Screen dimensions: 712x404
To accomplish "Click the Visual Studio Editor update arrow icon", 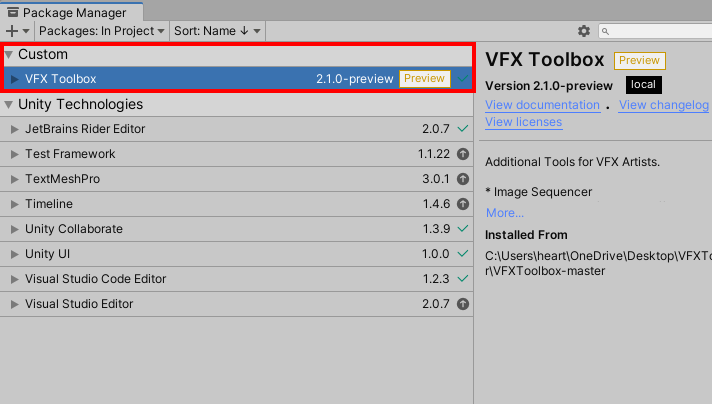I will pyautogui.click(x=463, y=304).
